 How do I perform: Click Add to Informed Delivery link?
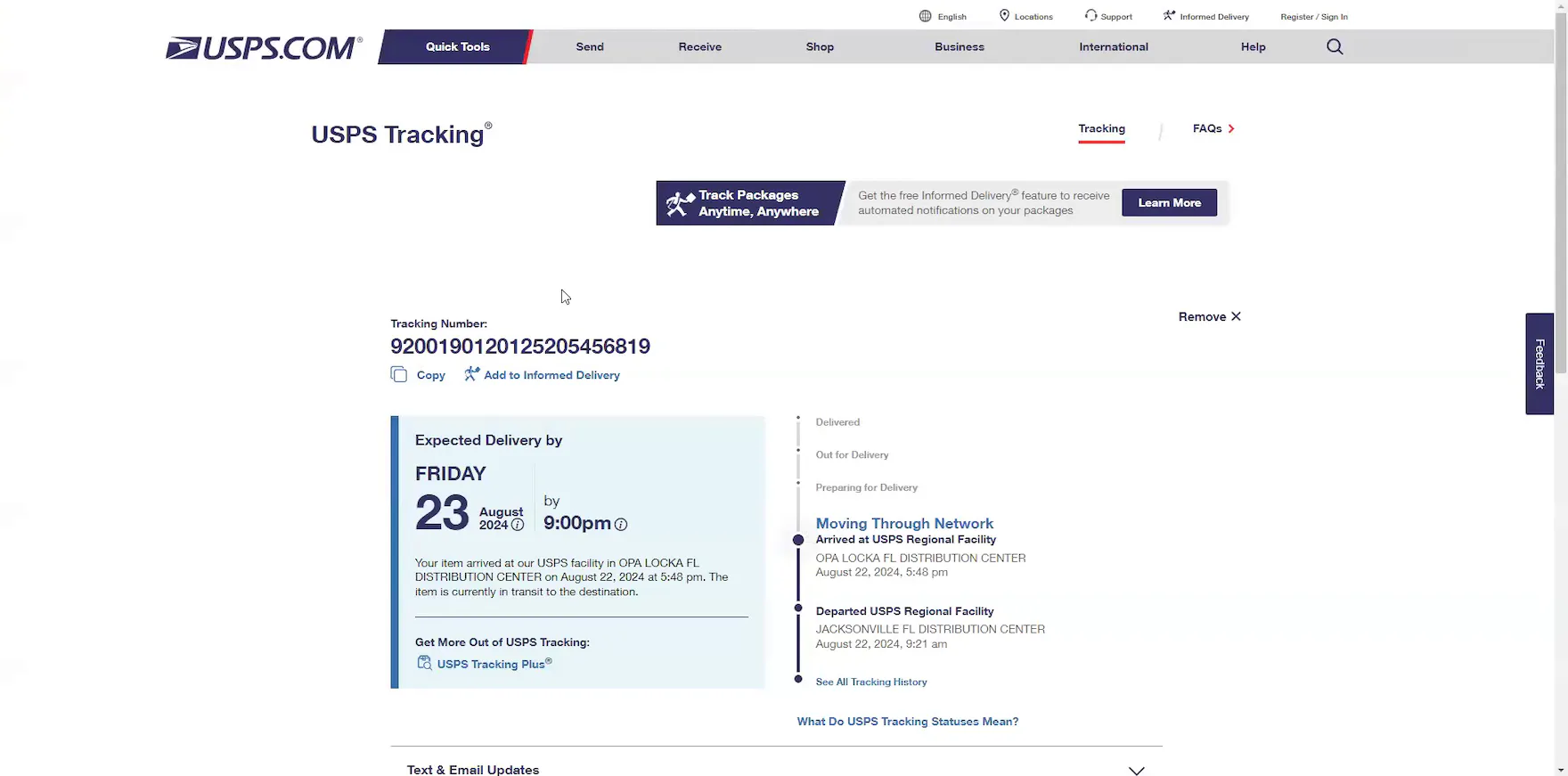551,375
